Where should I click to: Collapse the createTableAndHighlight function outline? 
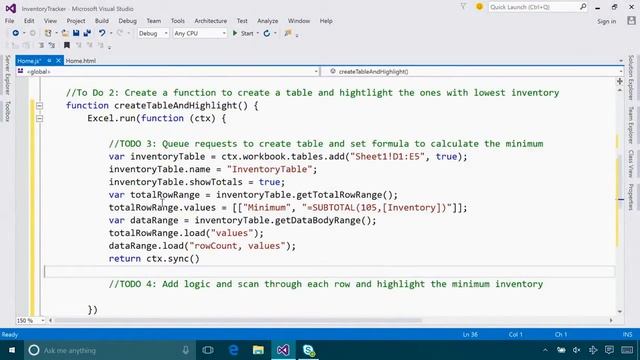click(39, 106)
